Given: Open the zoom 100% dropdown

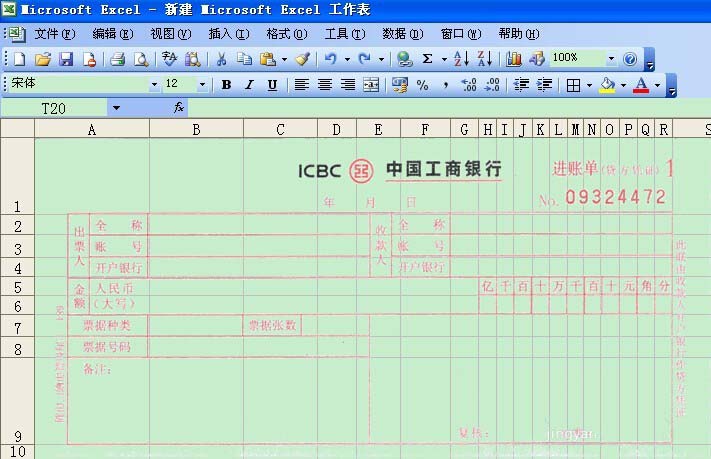Looking at the screenshot, I should click(x=611, y=59).
